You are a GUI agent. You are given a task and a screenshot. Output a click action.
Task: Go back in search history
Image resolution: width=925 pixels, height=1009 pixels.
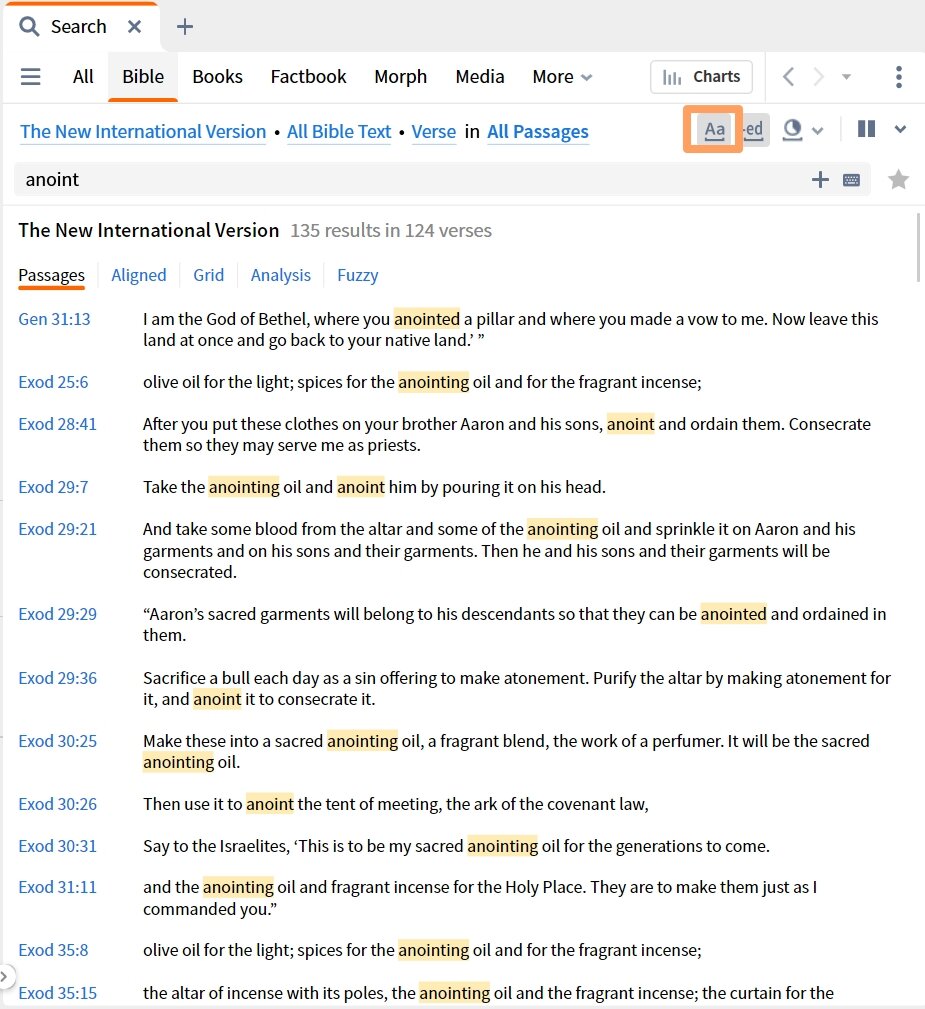[x=789, y=77]
